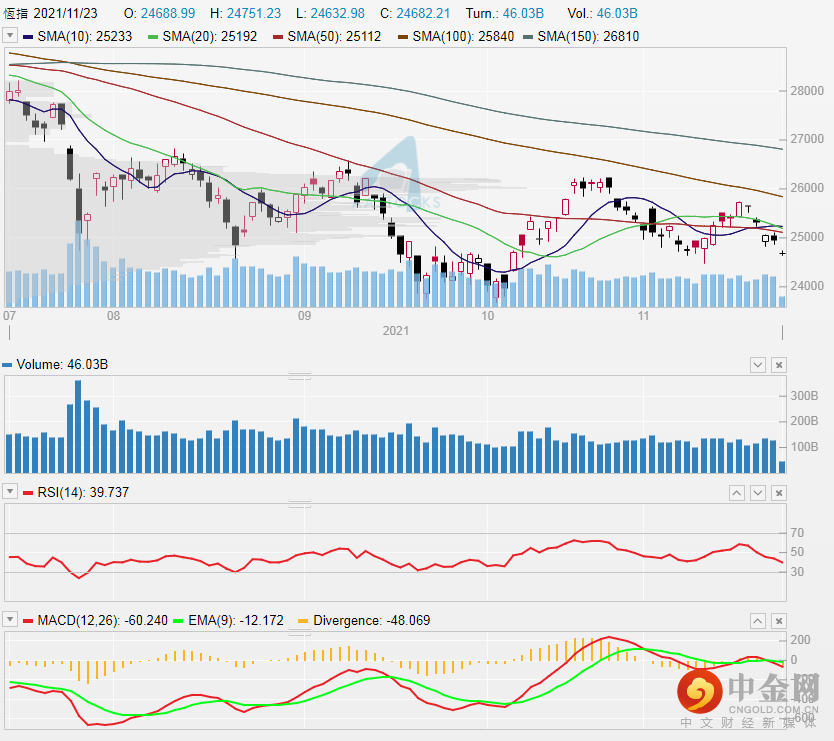
Task: Open the MACD panel dropdown menu
Action: pos(9,620)
